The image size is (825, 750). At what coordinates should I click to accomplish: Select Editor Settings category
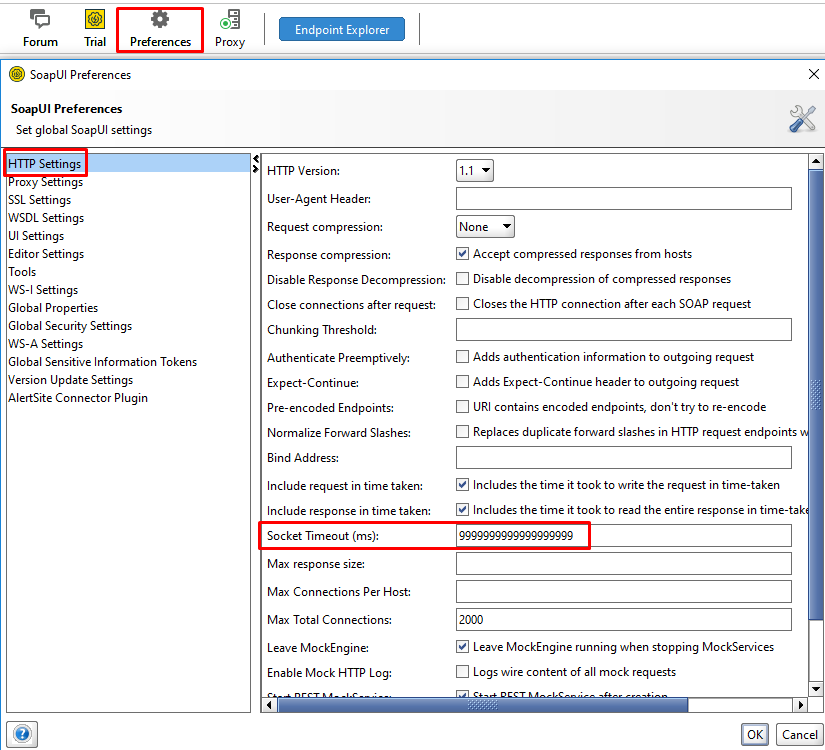128,254
